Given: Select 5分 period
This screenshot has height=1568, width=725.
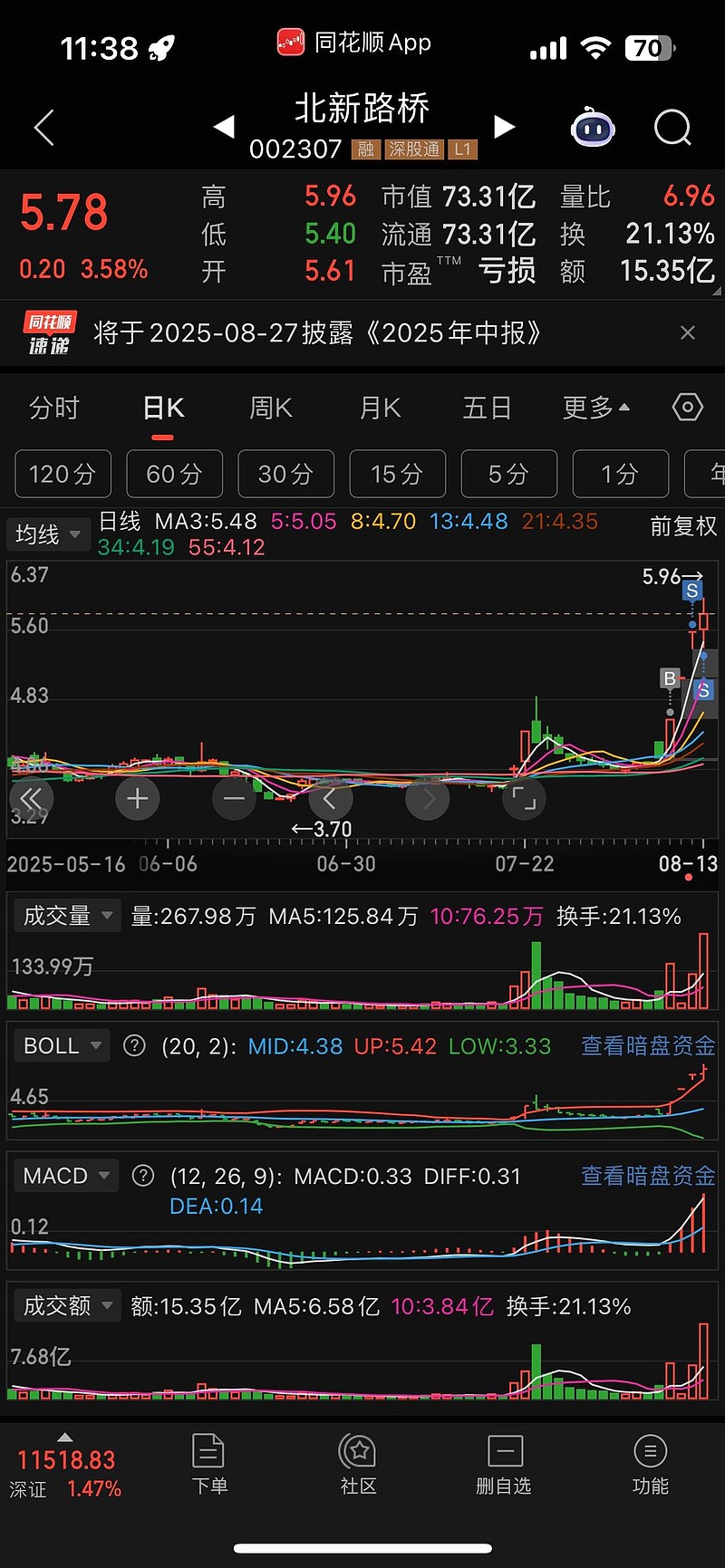Looking at the screenshot, I should coord(509,474).
